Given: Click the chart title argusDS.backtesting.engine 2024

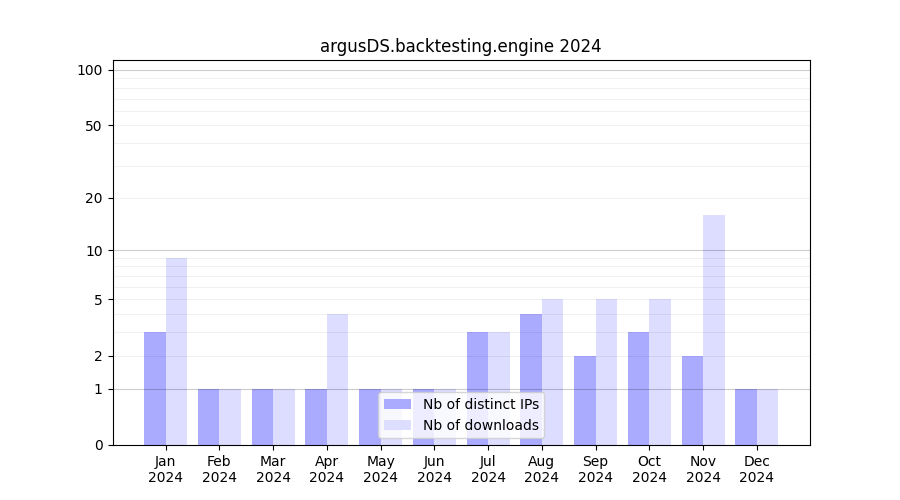Looking at the screenshot, I should pyautogui.click(x=460, y=46).
